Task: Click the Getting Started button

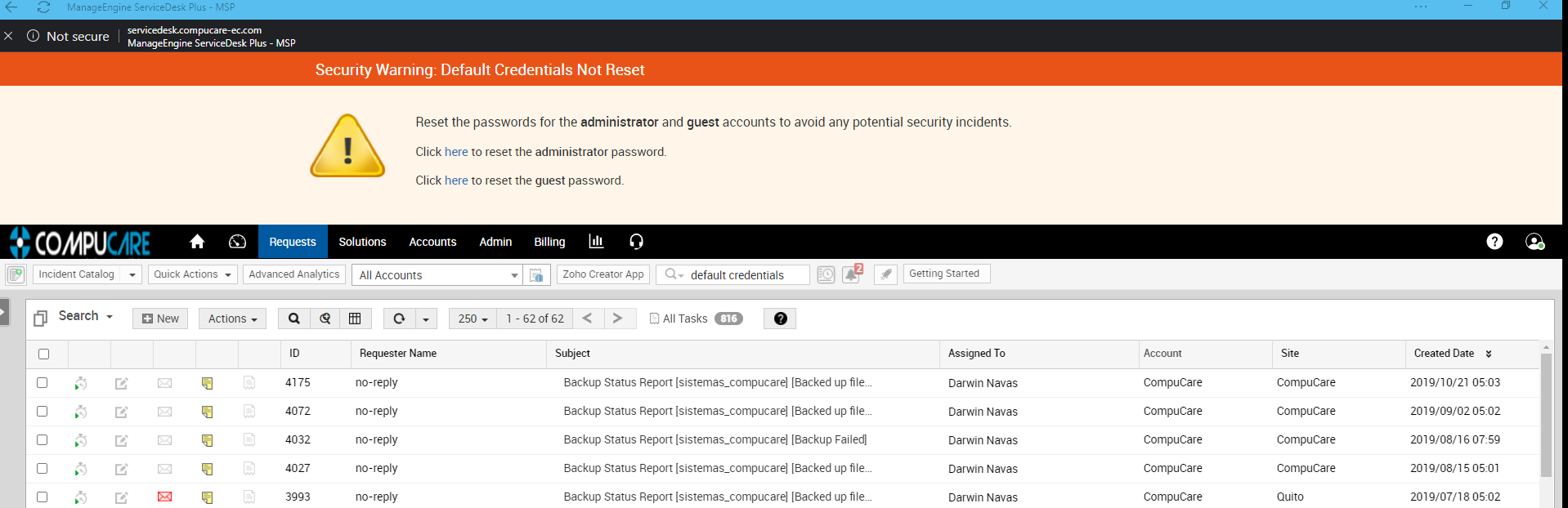Action: click(x=947, y=274)
